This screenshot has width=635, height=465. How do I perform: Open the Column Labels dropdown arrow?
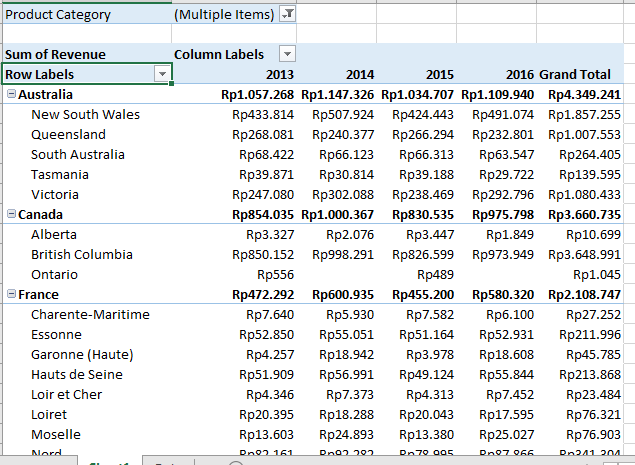click(x=287, y=54)
